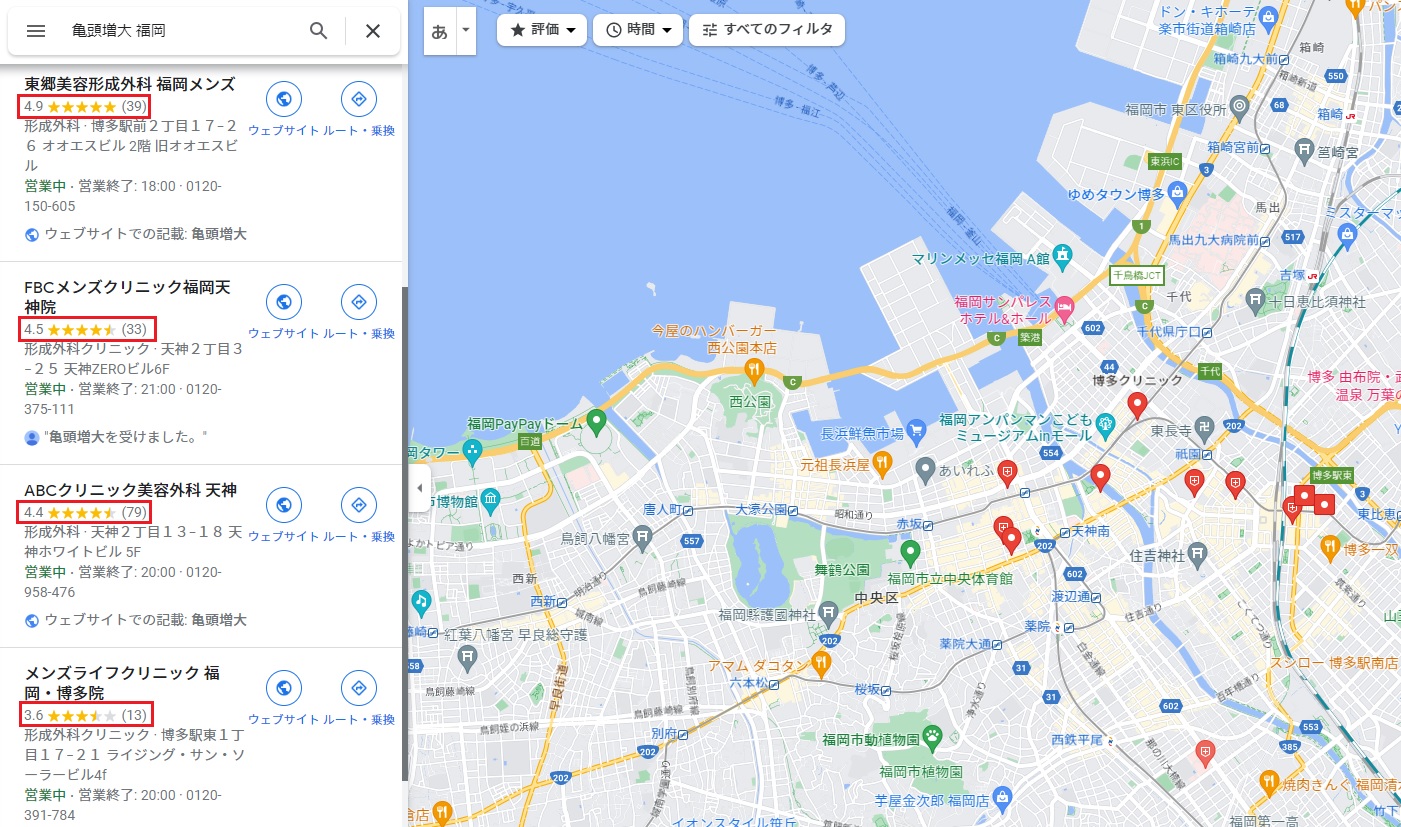
Task: Click the あいれふ map marker
Action: pyautogui.click(x=926, y=468)
